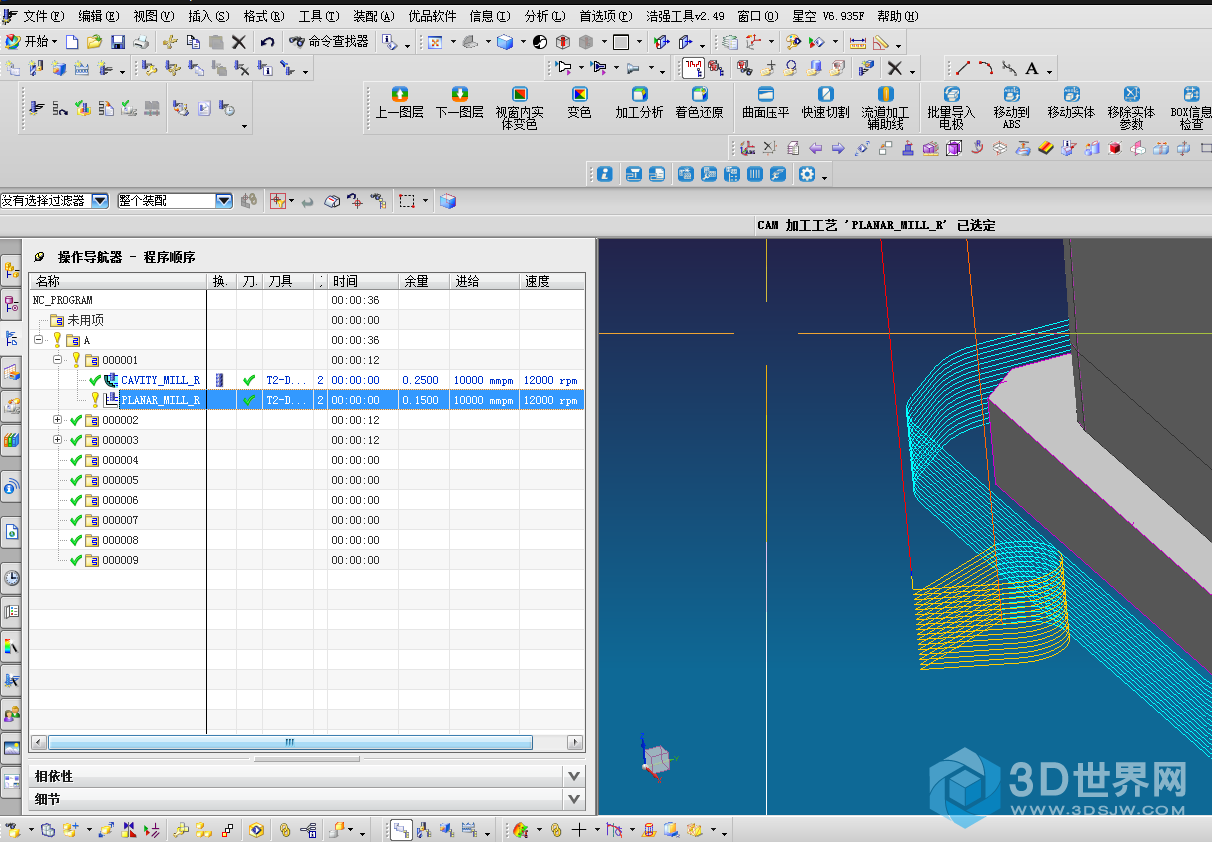This screenshot has height=842, width=1212.
Task: Undo the last action
Action: 267,42
